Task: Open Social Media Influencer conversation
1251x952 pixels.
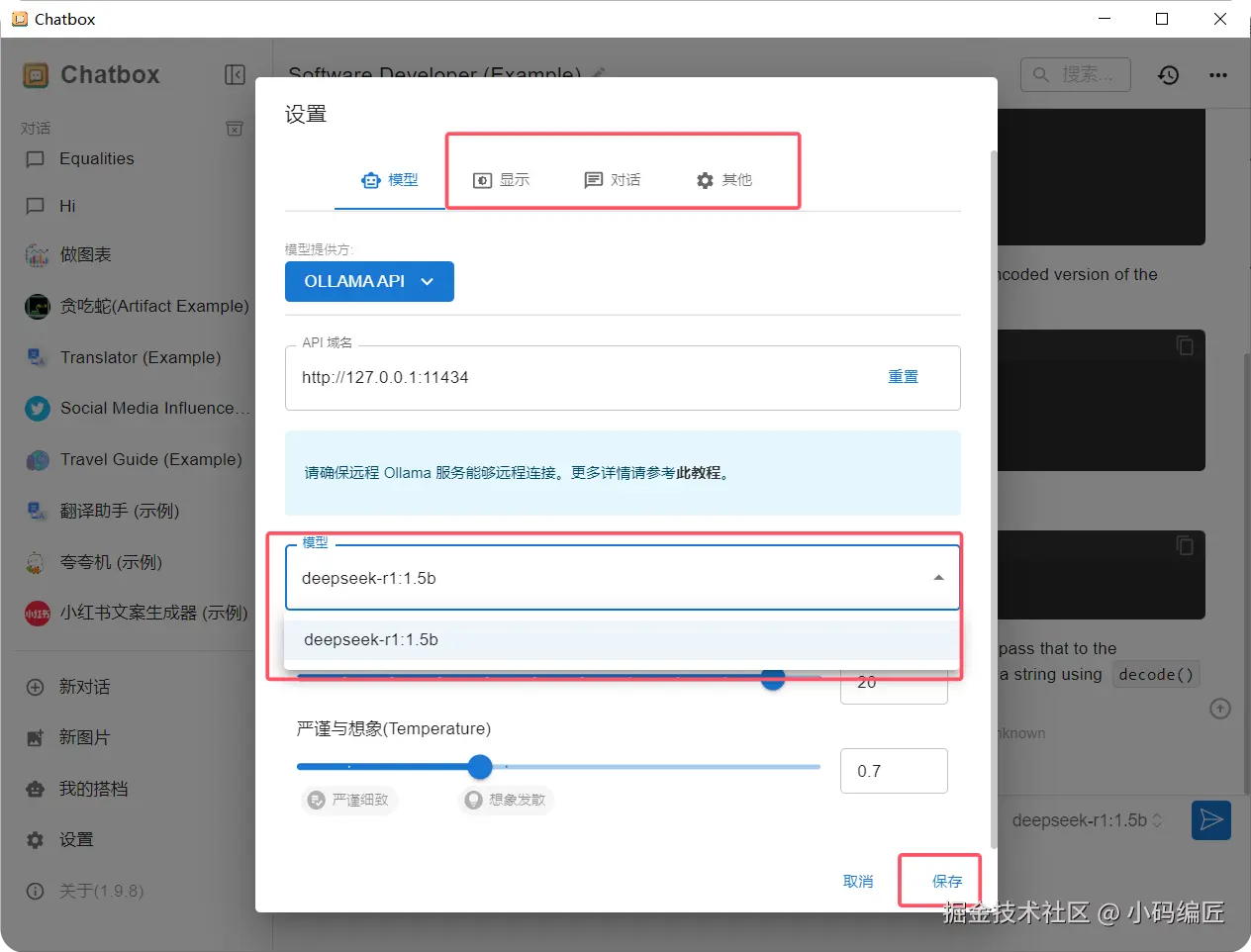Action: click(136, 408)
